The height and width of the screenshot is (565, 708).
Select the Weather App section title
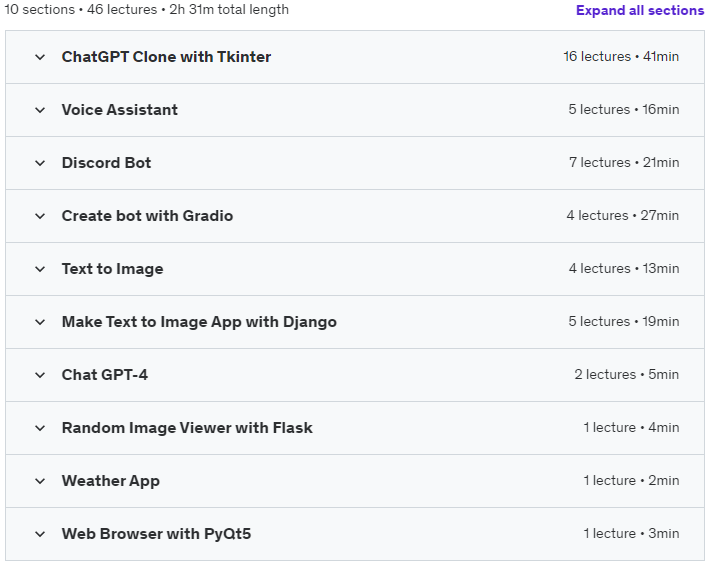(111, 481)
